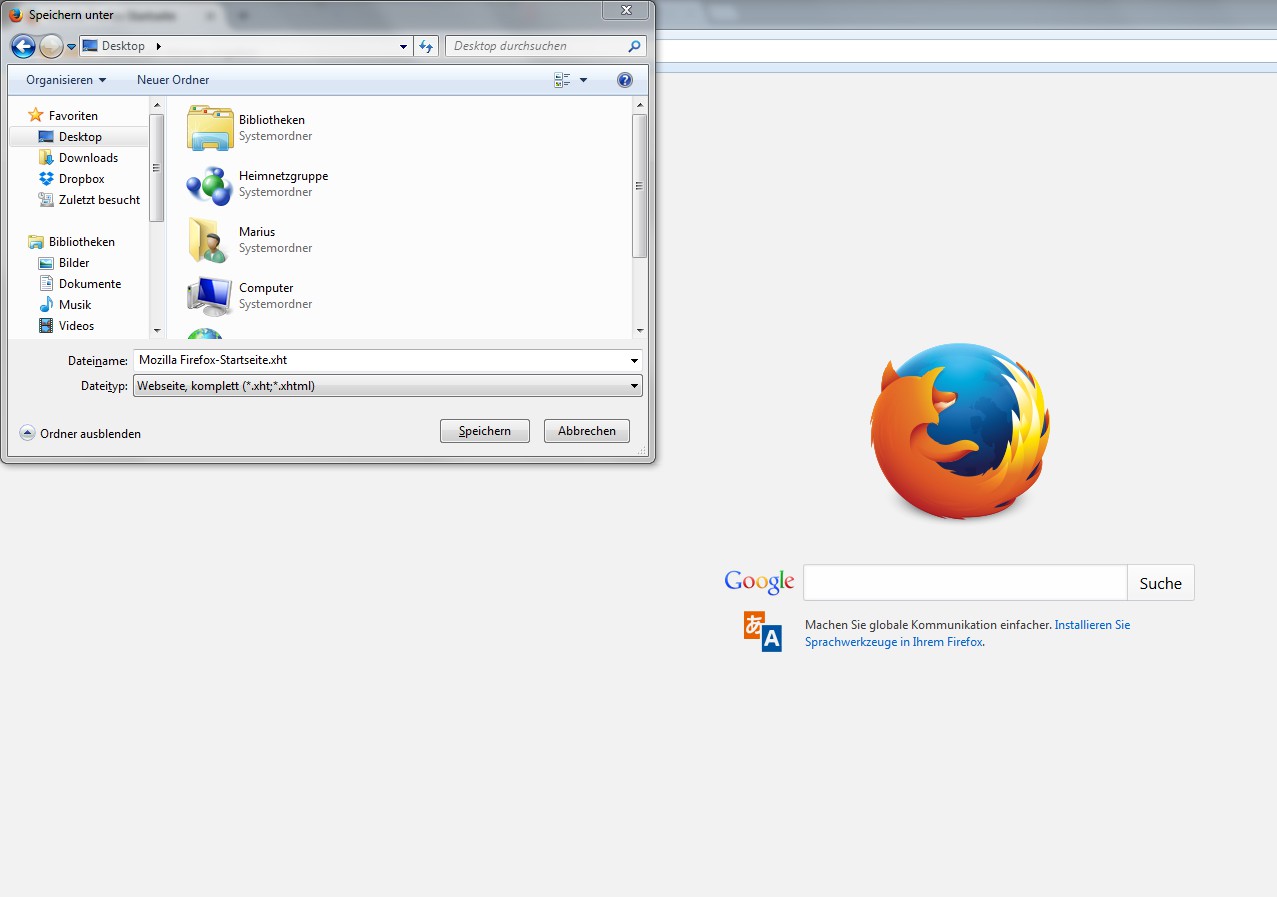Open the Dateityp dropdown list
The width and height of the screenshot is (1277, 897).
387,386
